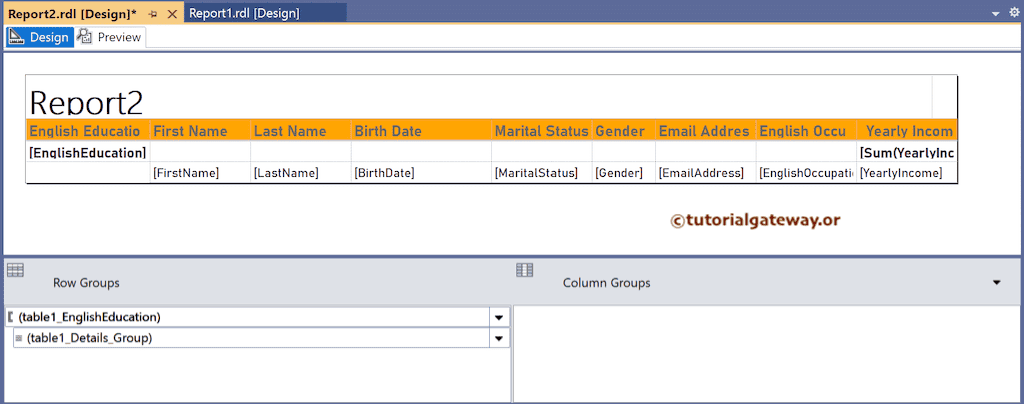The image size is (1024, 404).
Task: Select the English Occupation header cell
Action: point(807,131)
